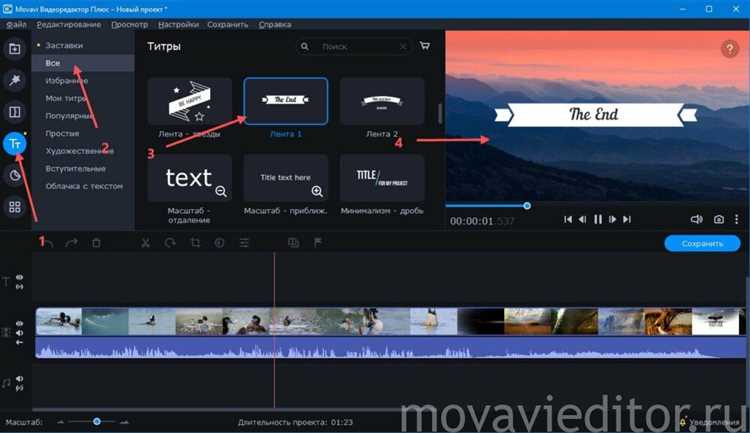750x433 pixels.
Task: Open the help question mark icon
Action: pyautogui.click(x=729, y=48)
